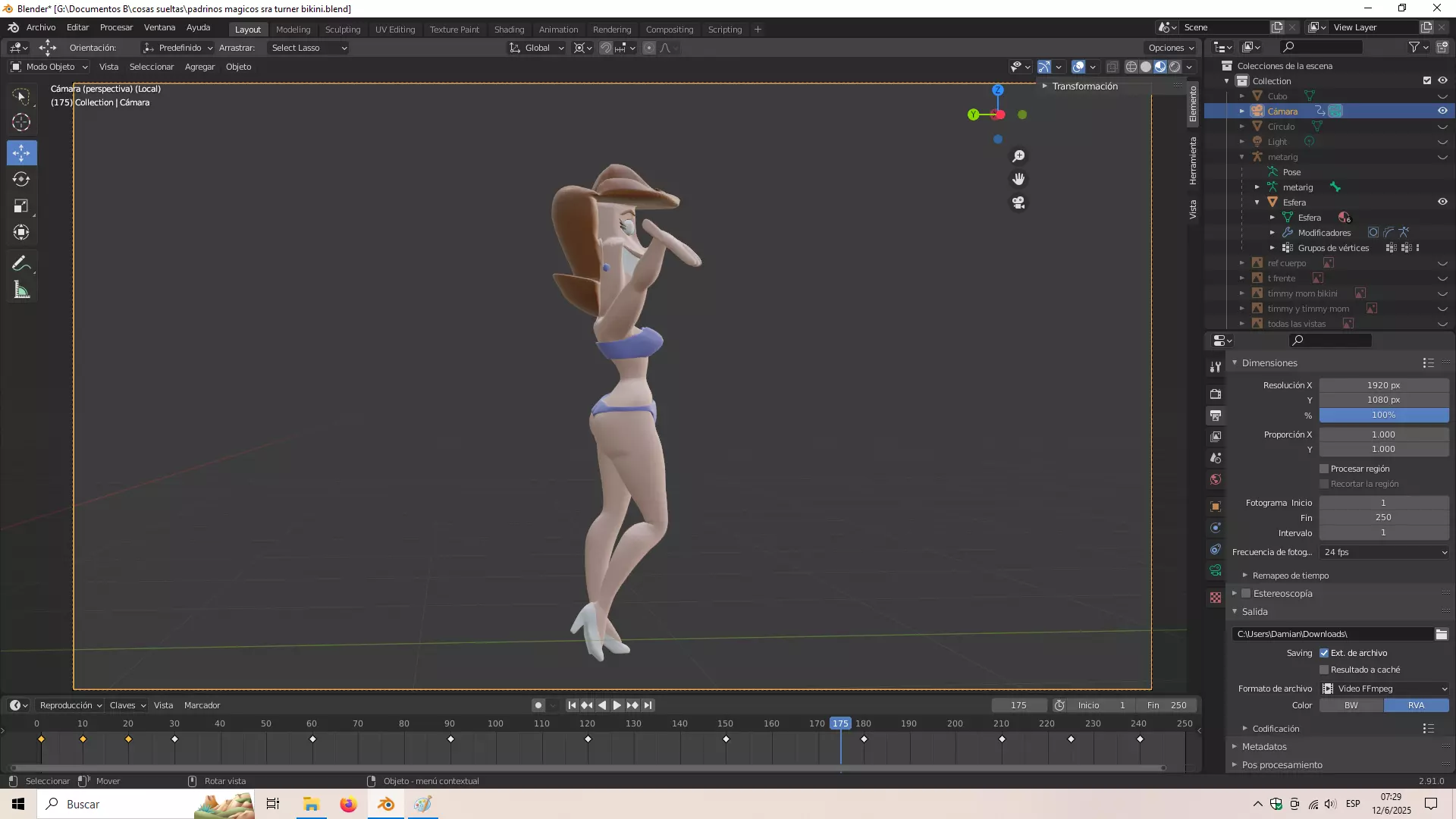The image size is (1456, 819).
Task: Open the World properties tab
Action: click(1216, 479)
